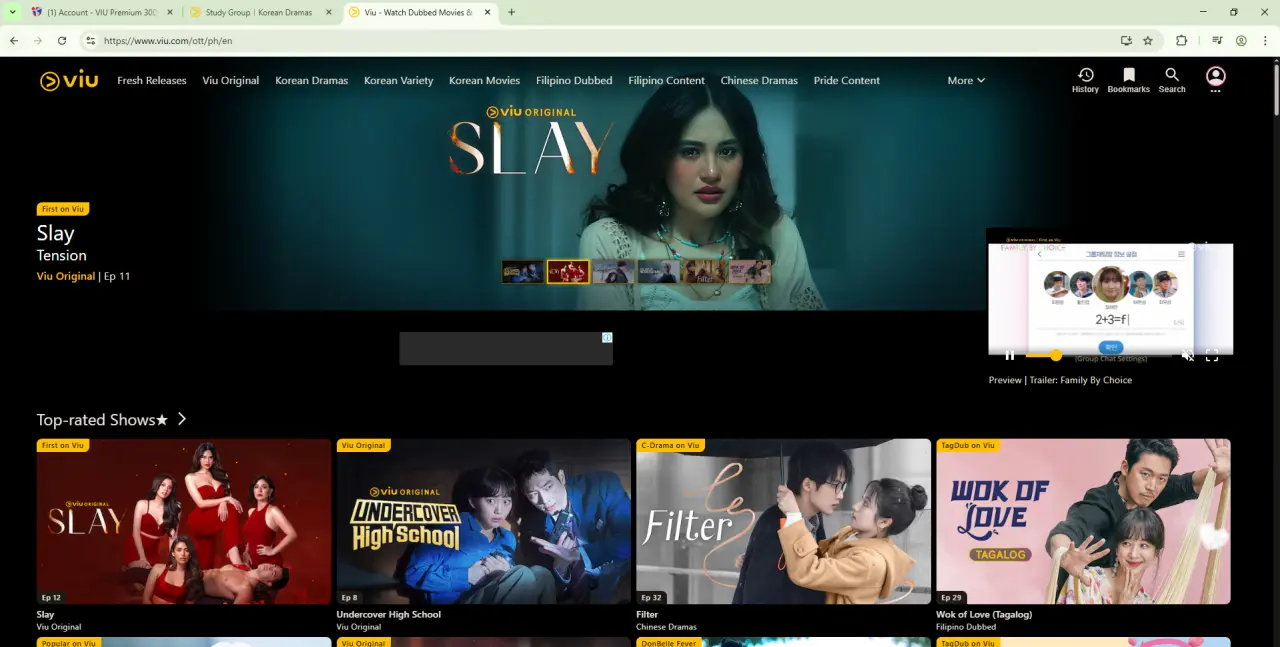Click the browser forward arrow
Viewport: 1280px width, 647px height.
click(38, 41)
